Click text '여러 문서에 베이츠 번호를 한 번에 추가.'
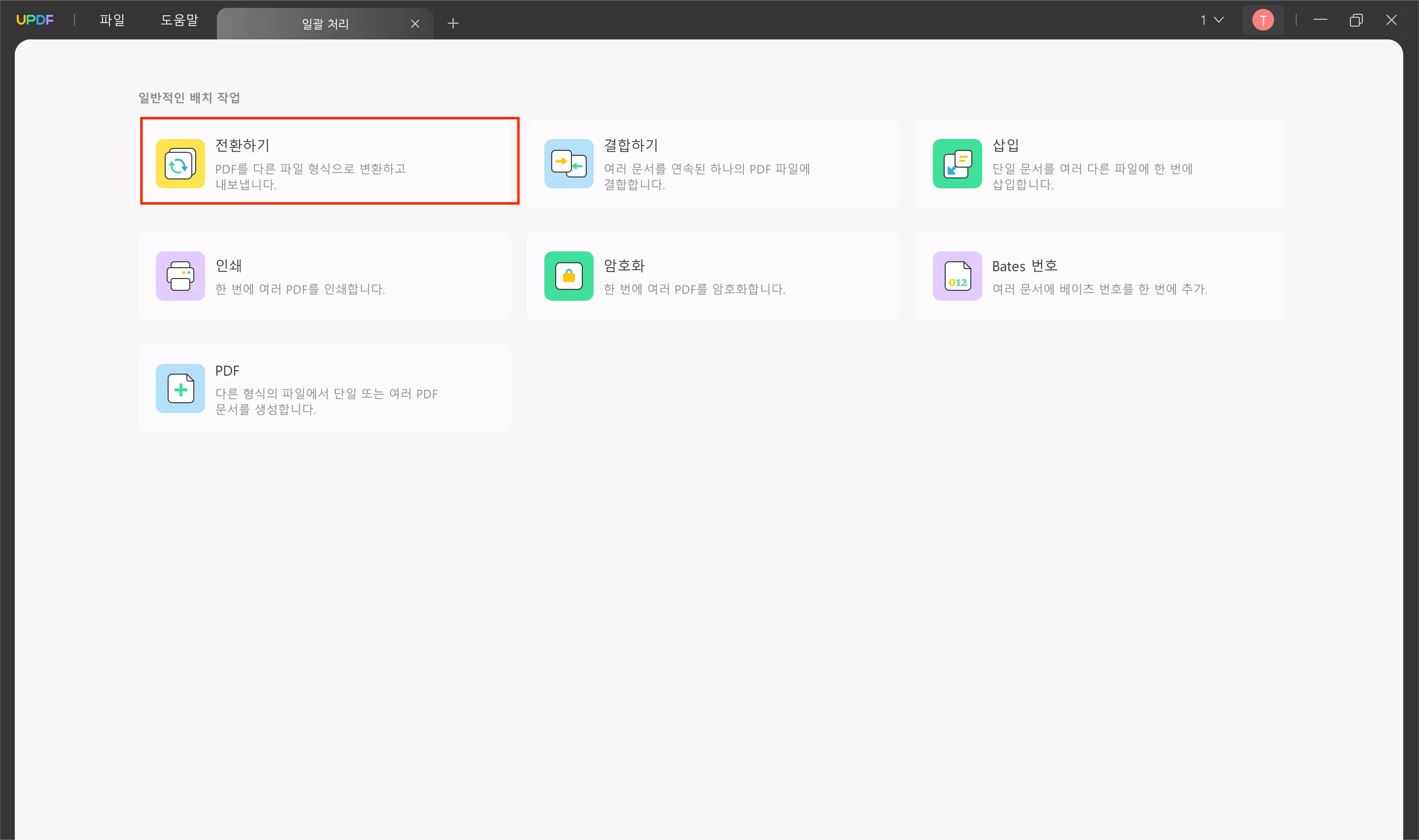 1099,289
